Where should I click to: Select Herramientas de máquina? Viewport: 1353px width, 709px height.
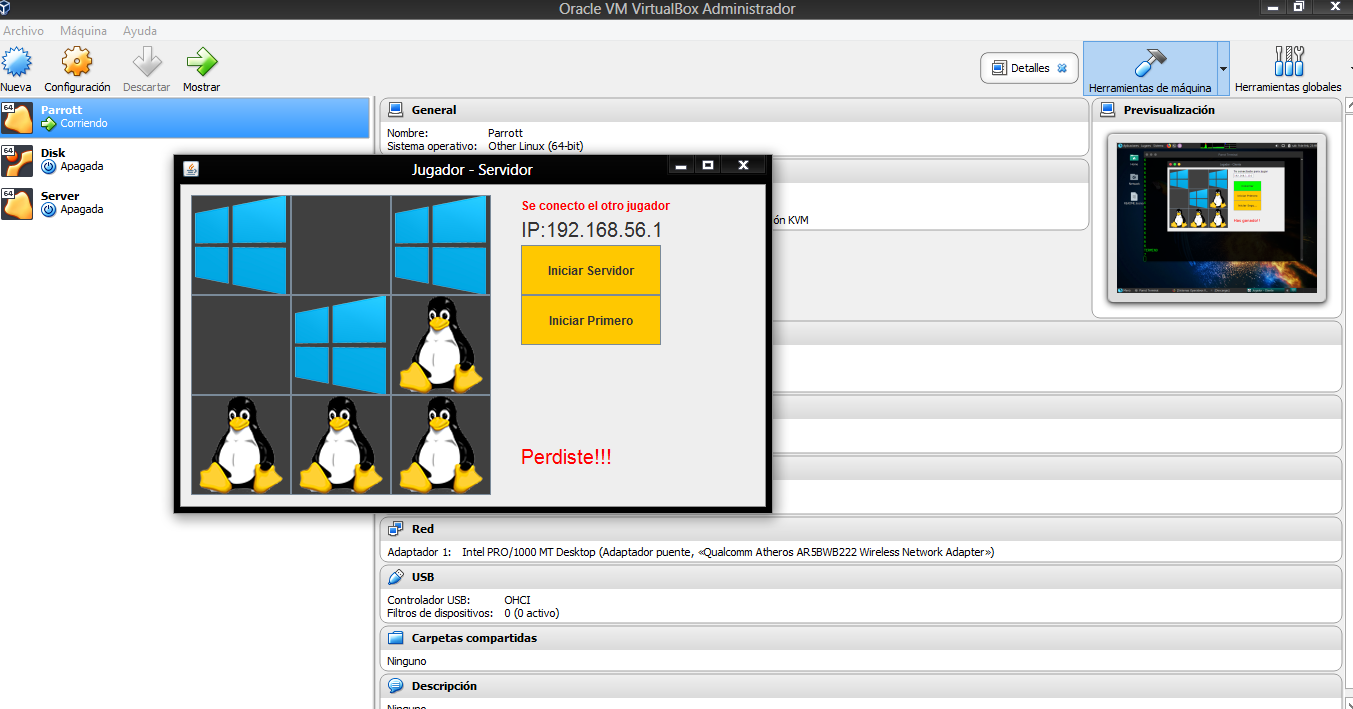(x=1149, y=68)
